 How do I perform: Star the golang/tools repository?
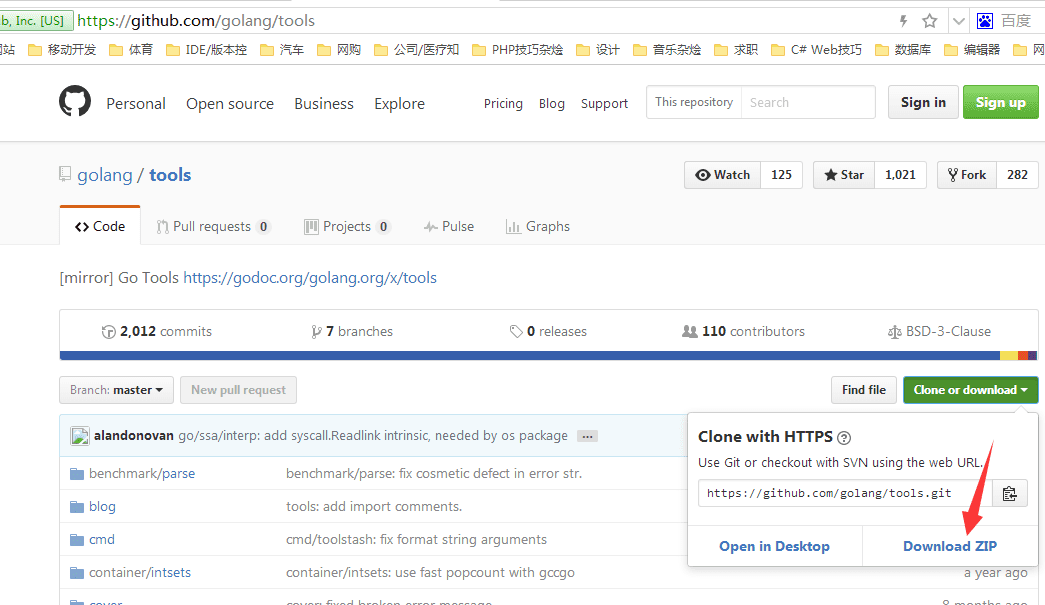[x=844, y=175]
